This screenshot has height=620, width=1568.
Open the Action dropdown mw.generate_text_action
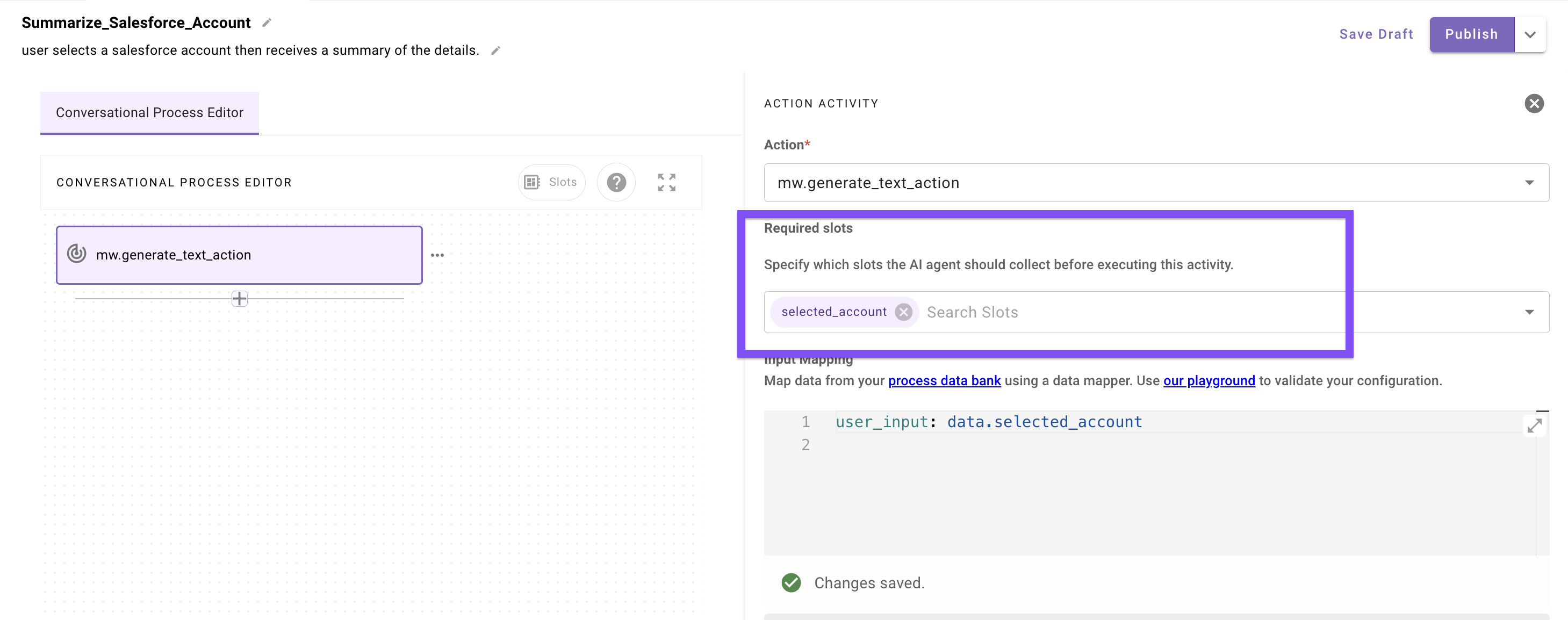pos(1156,183)
